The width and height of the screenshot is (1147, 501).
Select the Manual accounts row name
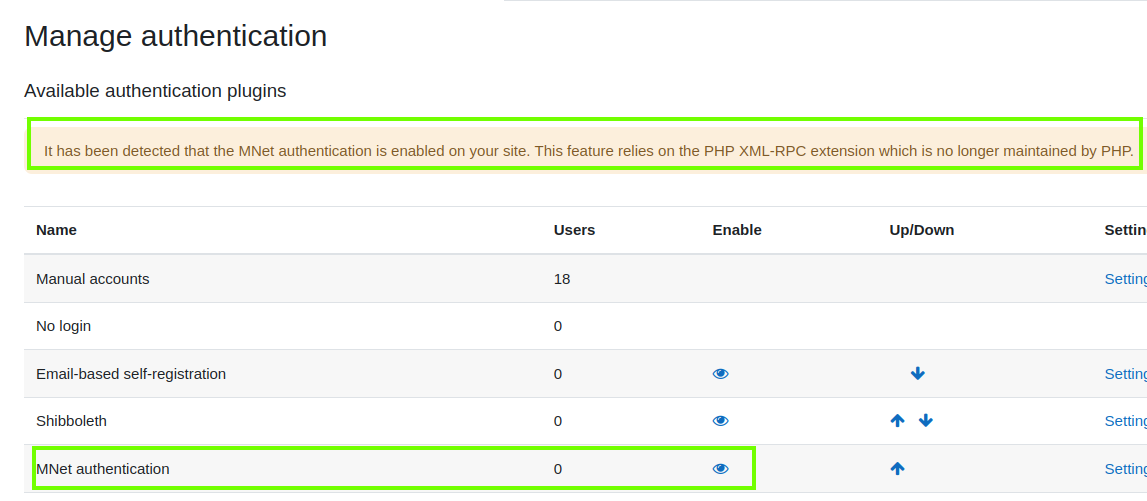point(93,279)
